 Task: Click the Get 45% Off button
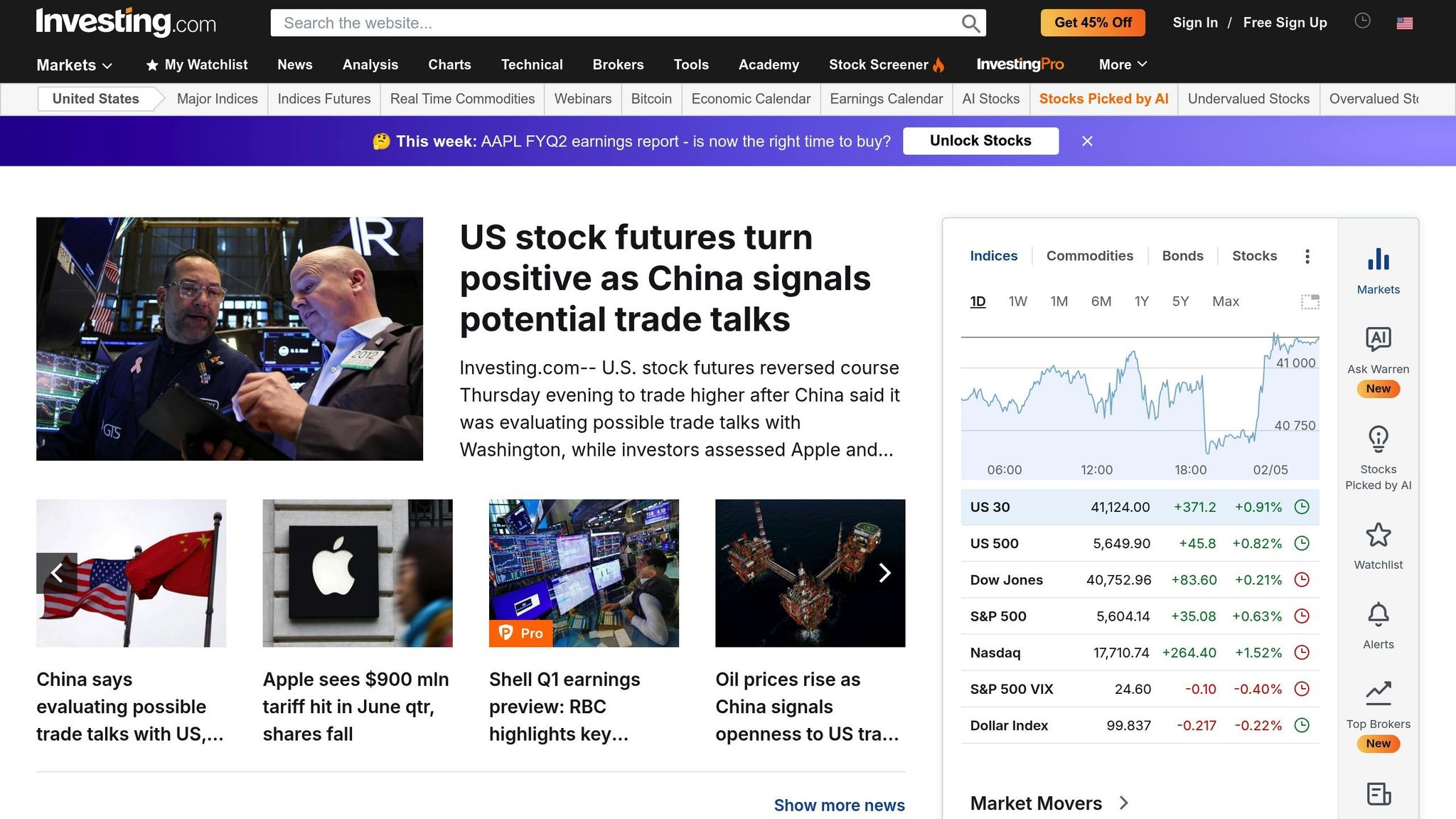click(x=1093, y=23)
